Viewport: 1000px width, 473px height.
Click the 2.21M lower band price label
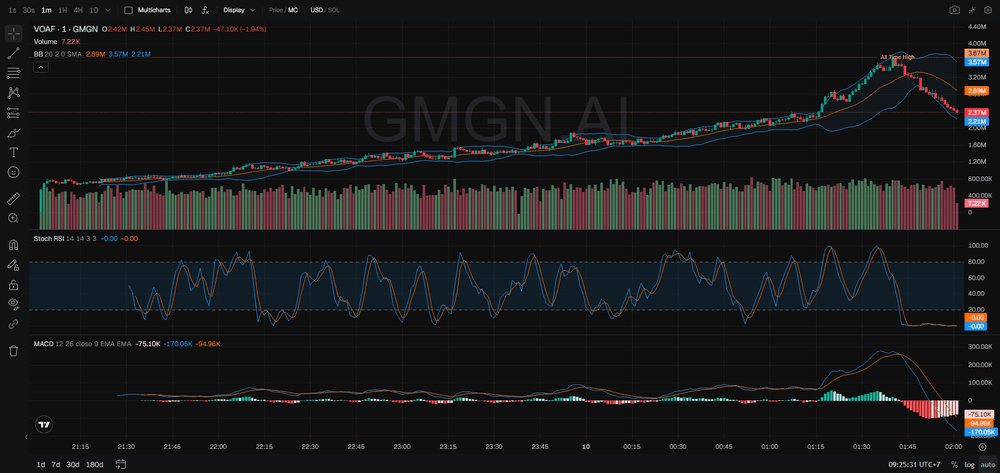(978, 121)
